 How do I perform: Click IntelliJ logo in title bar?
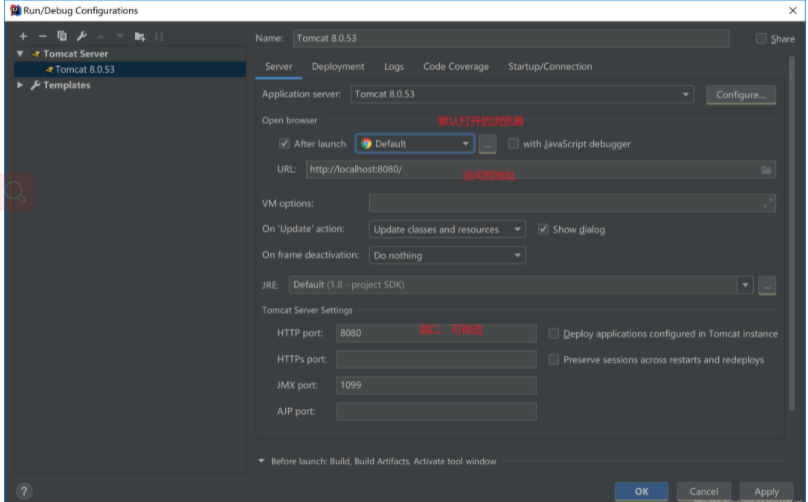15,10
